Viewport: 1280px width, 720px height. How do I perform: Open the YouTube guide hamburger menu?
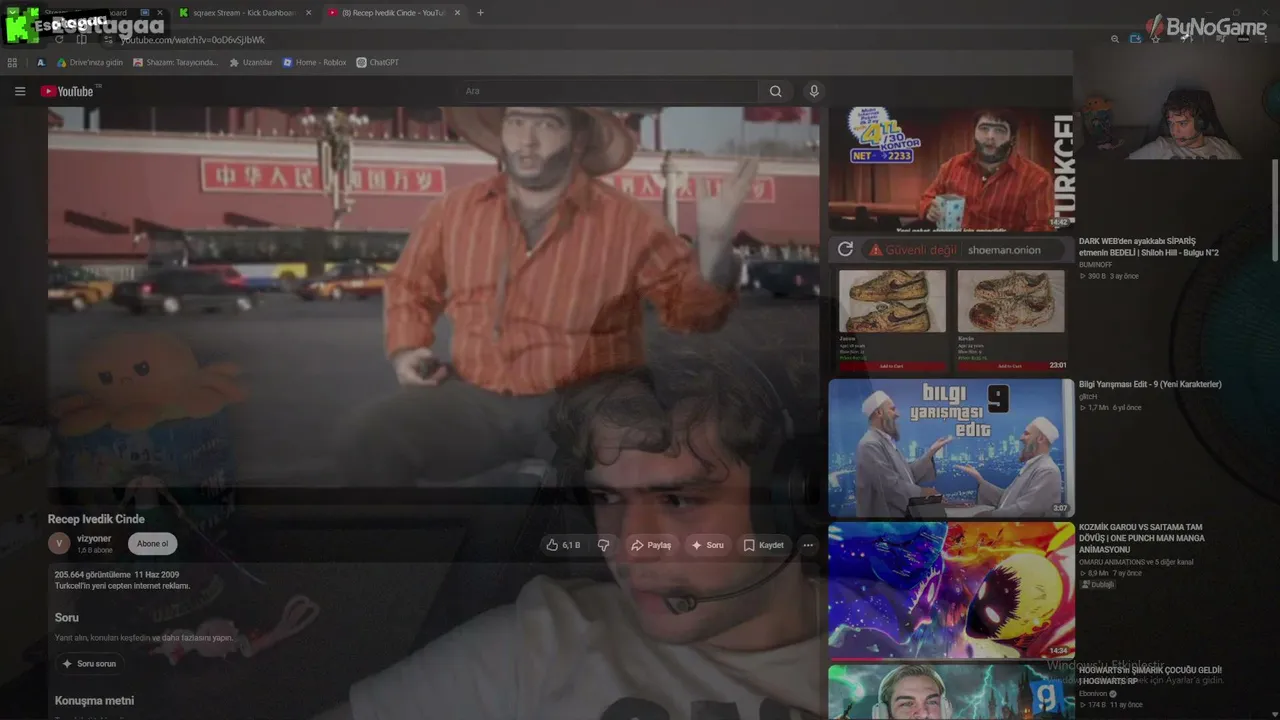[x=20, y=91]
